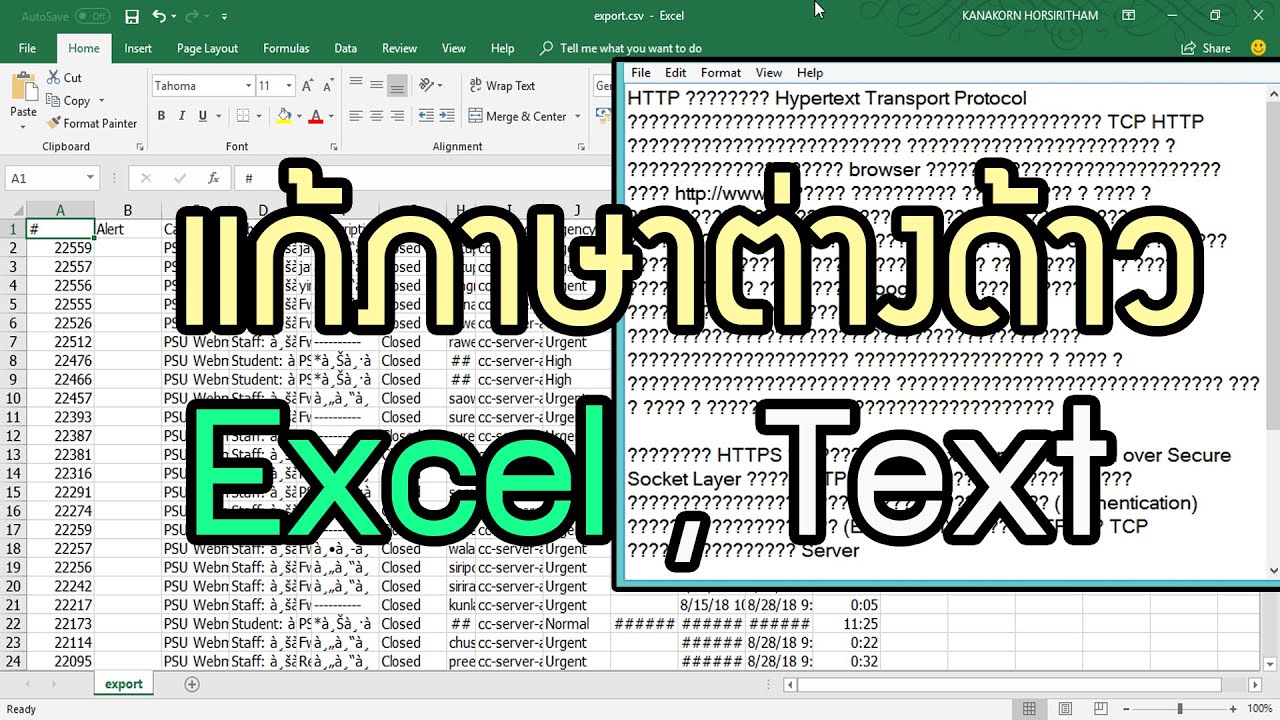1280x720 pixels.
Task: Switch to the Page Layout ribbon tab
Action: click(x=207, y=48)
